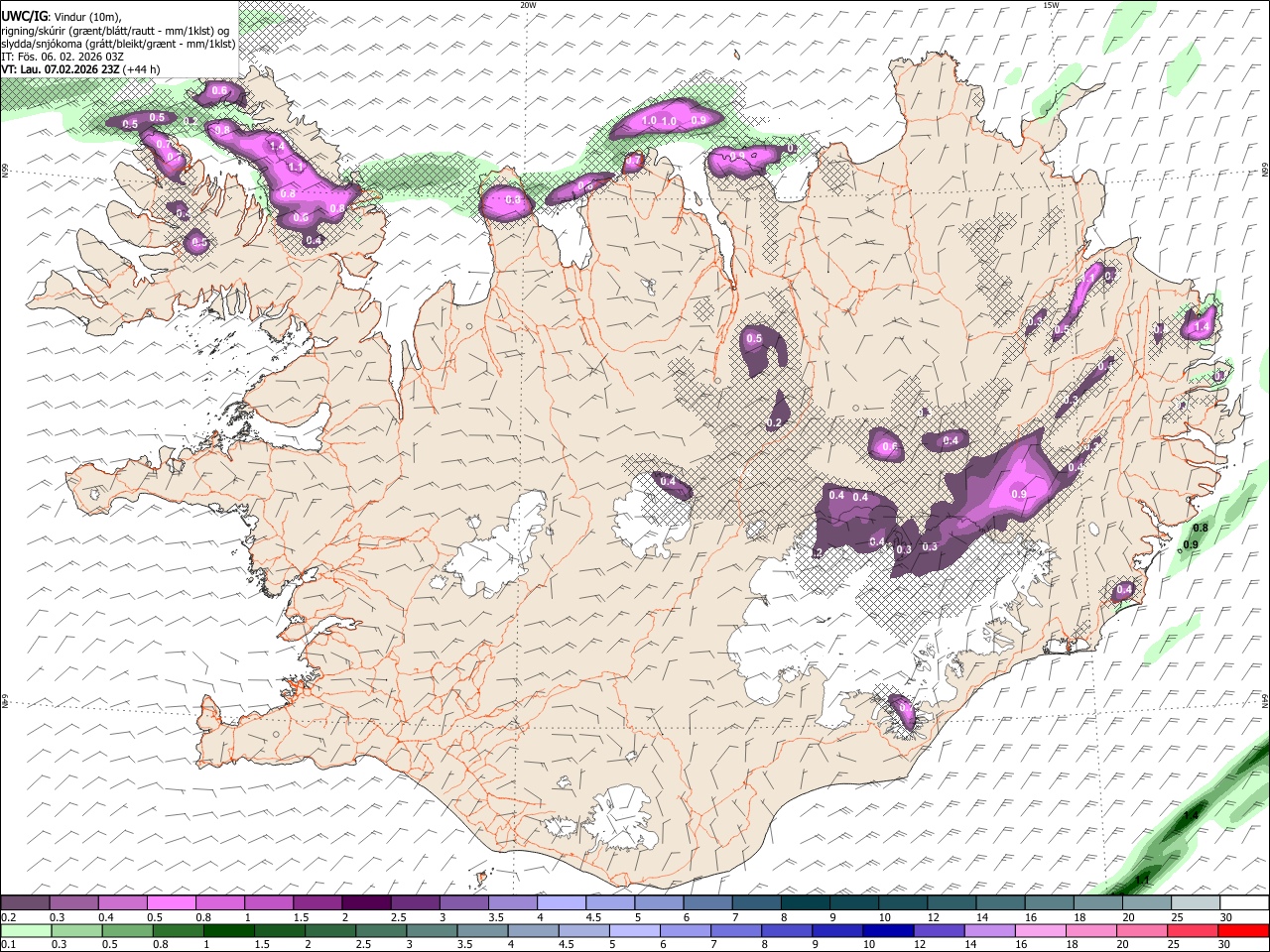The width and height of the screenshot is (1270, 952).
Task: Click the 0.6 value at the northwest tip
Action: click(219, 91)
